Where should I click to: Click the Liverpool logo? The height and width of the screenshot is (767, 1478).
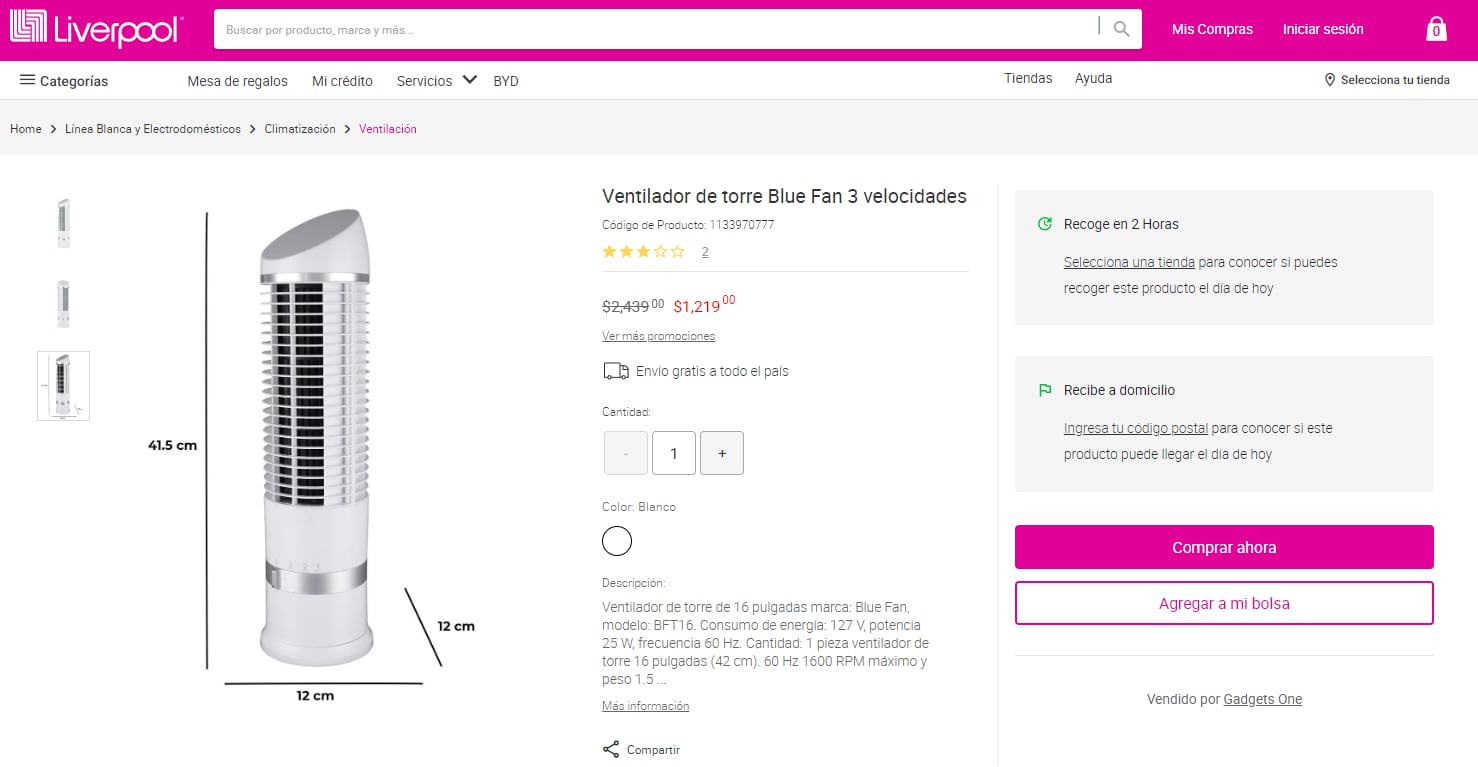pyautogui.click(x=96, y=29)
